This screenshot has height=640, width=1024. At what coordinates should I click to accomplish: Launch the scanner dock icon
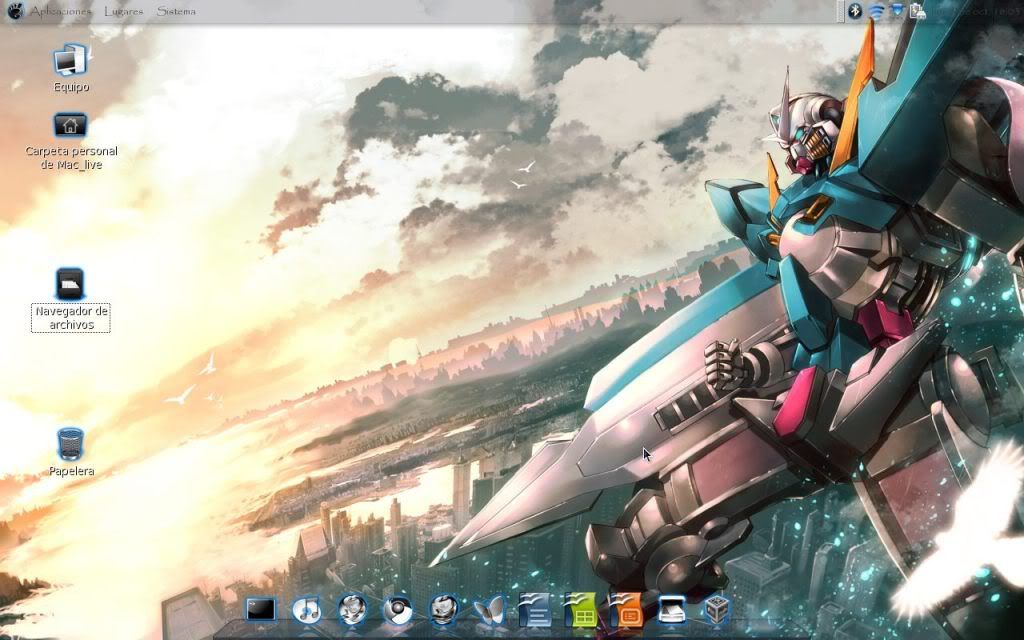click(x=672, y=610)
